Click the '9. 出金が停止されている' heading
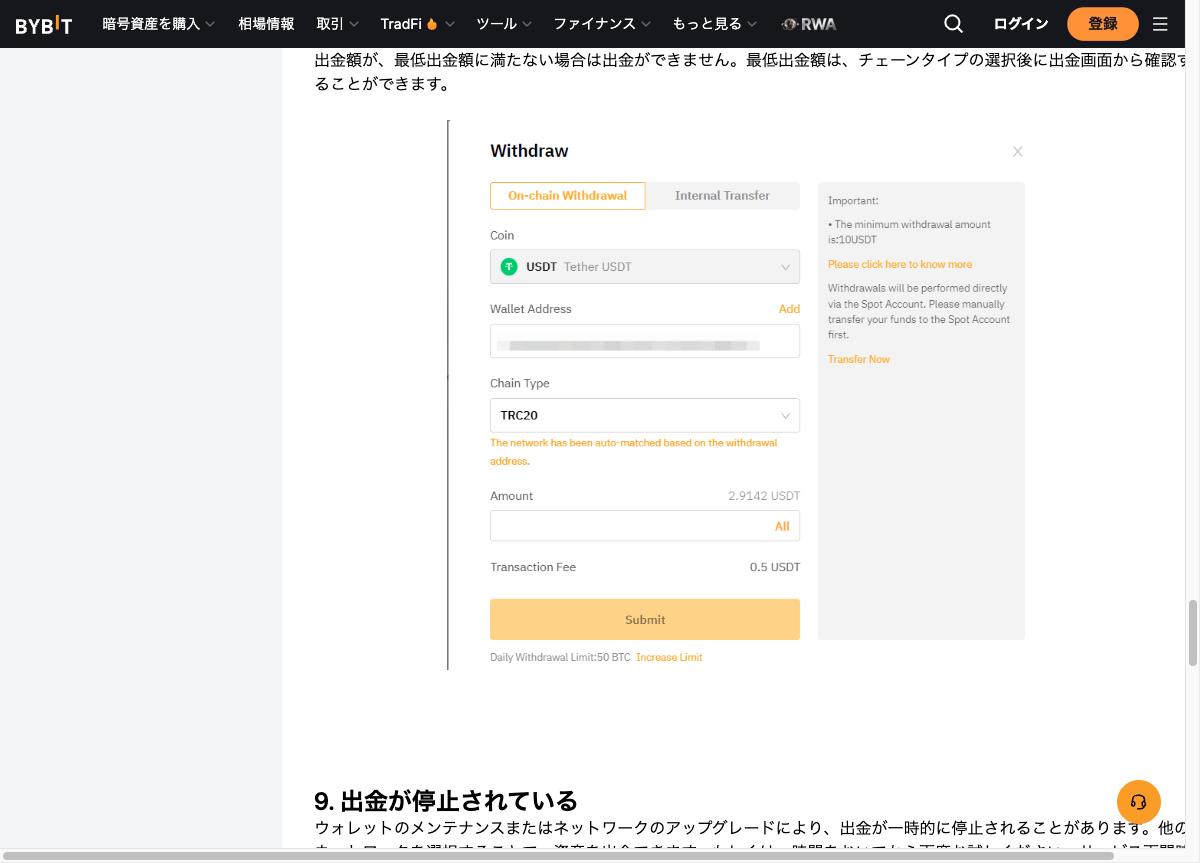1200x863 pixels. (x=446, y=801)
